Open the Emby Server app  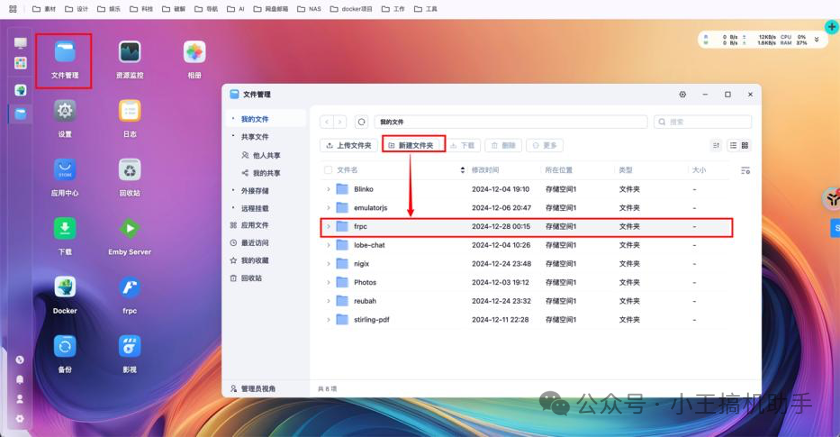tap(129, 229)
